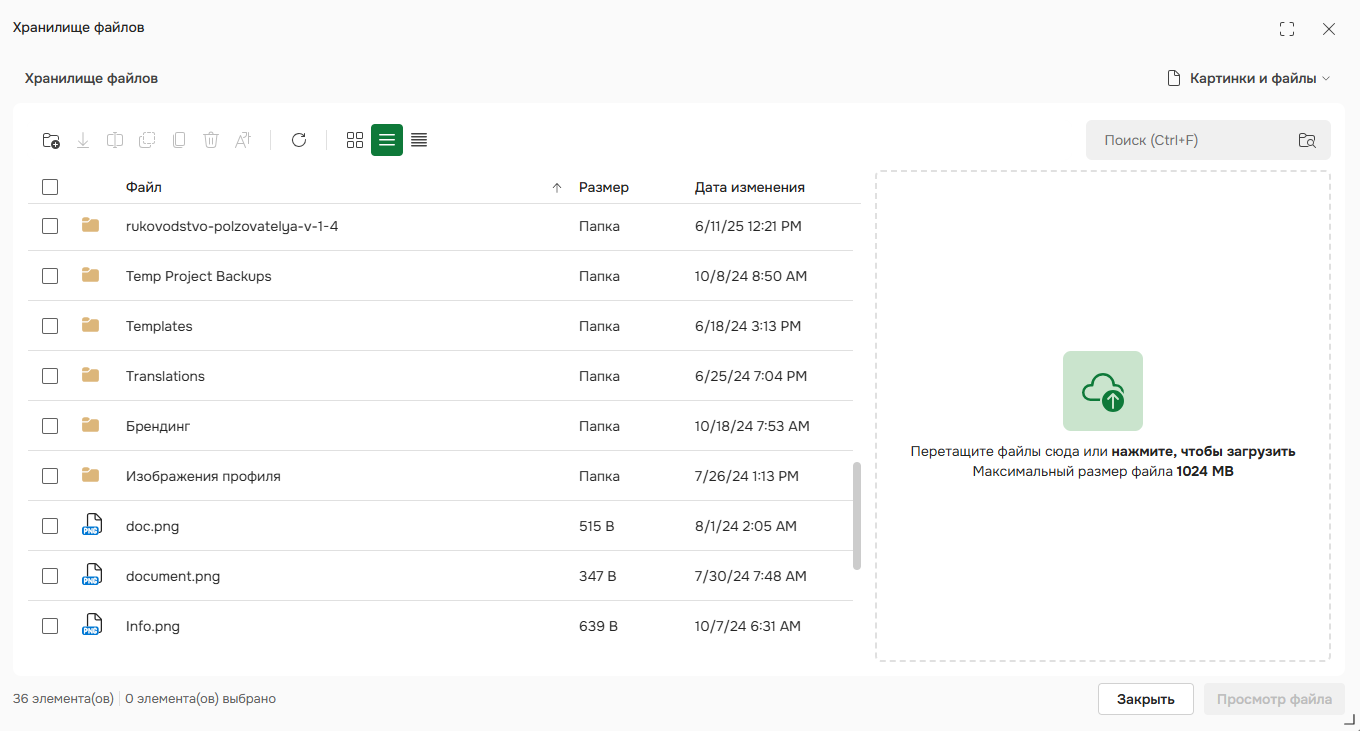Select the checkbox next to doc.png
Screen dimensions: 1360x731
(x=50, y=526)
